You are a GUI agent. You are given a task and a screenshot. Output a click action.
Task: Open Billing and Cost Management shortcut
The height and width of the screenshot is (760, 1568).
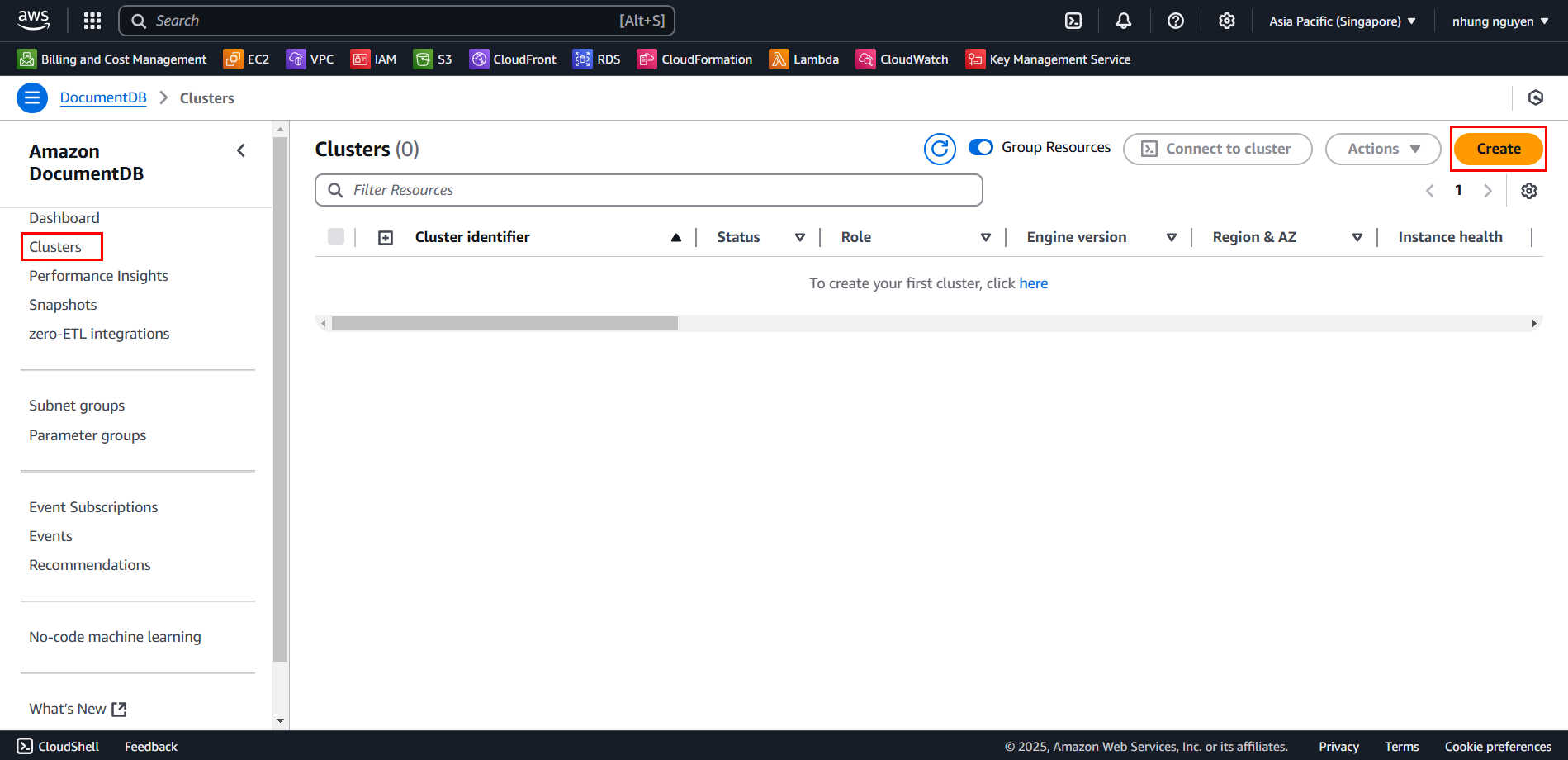point(112,59)
